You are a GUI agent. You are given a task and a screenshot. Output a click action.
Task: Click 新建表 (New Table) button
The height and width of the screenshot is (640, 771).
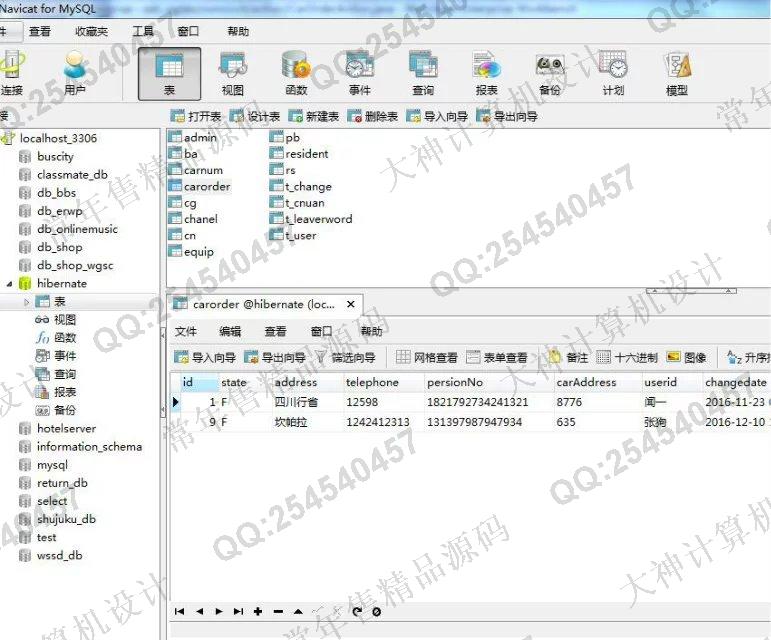(314, 116)
